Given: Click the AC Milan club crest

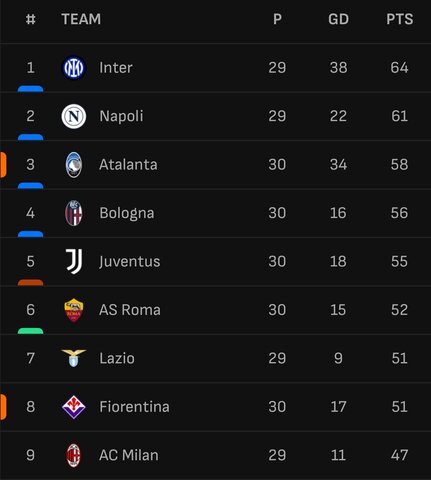Looking at the screenshot, I should point(74,455).
